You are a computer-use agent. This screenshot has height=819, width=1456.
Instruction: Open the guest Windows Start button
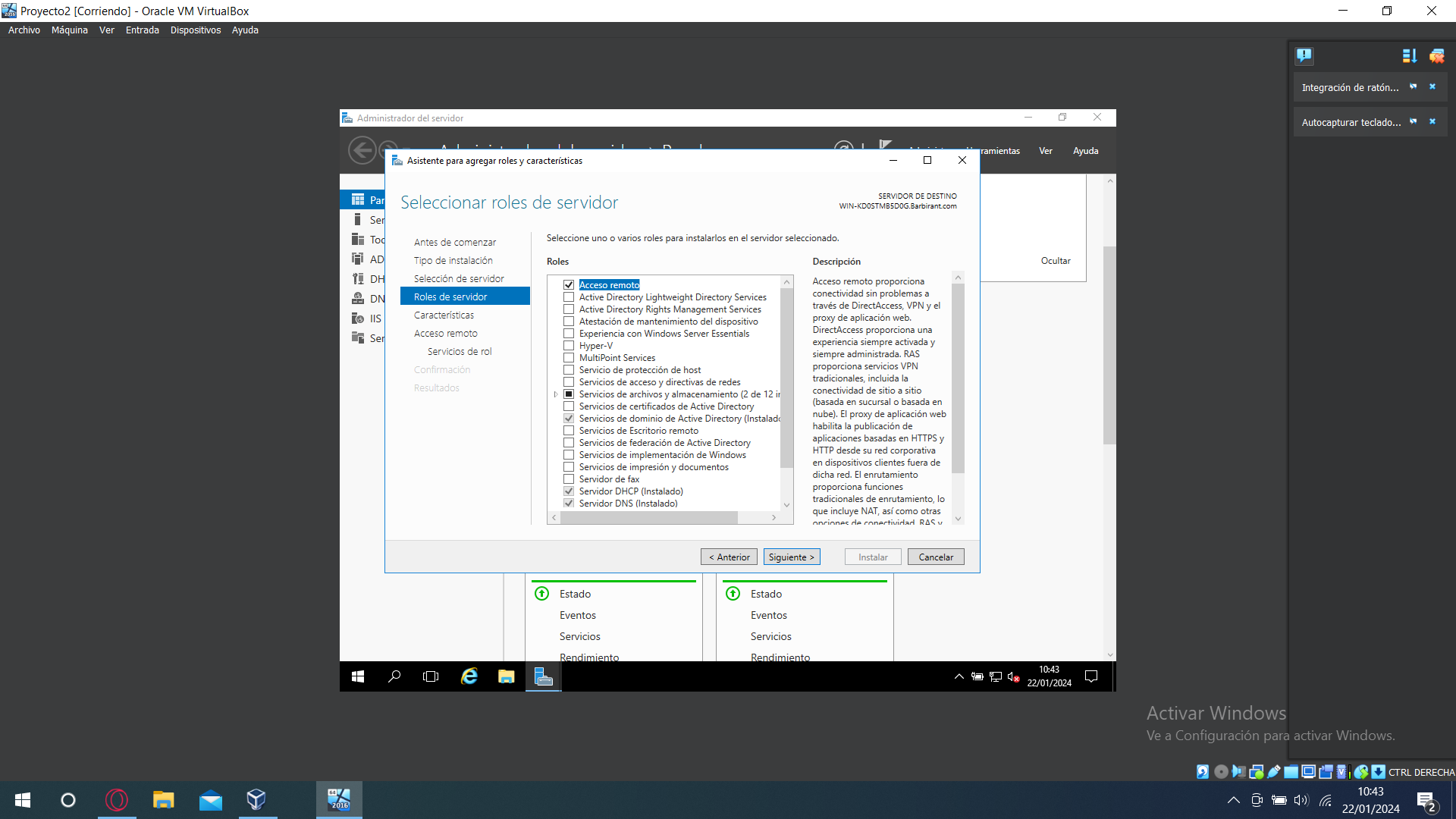pos(358,676)
